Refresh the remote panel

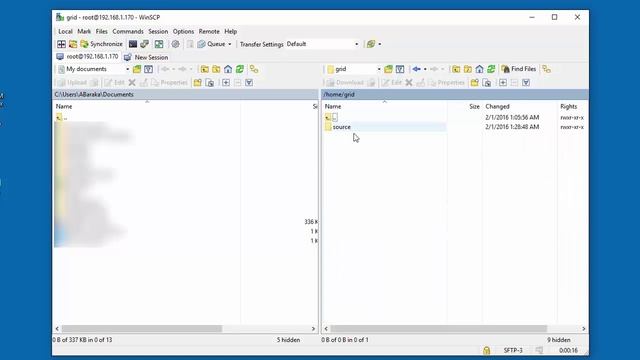coord(491,69)
